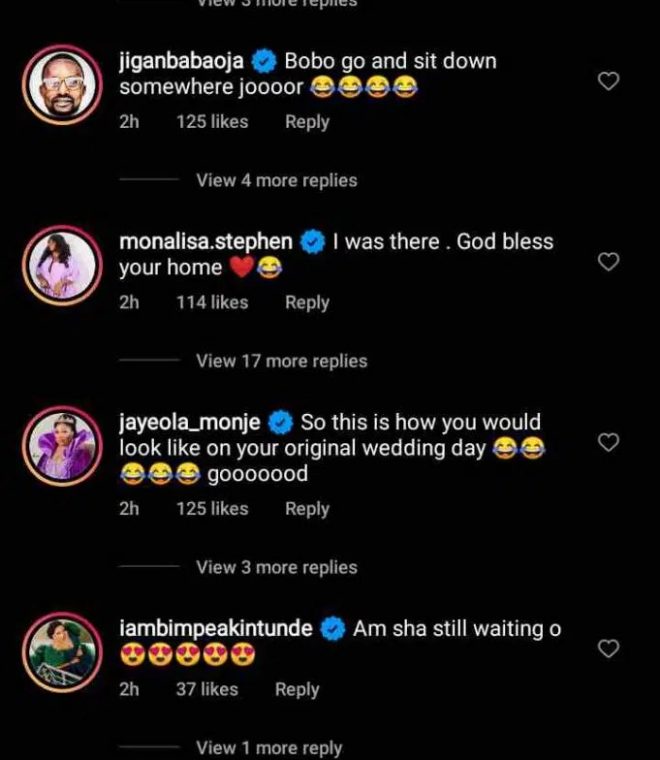Image resolution: width=660 pixels, height=760 pixels.
Task: Tap heart on jayeola_monje's comment
Action: click(x=608, y=441)
